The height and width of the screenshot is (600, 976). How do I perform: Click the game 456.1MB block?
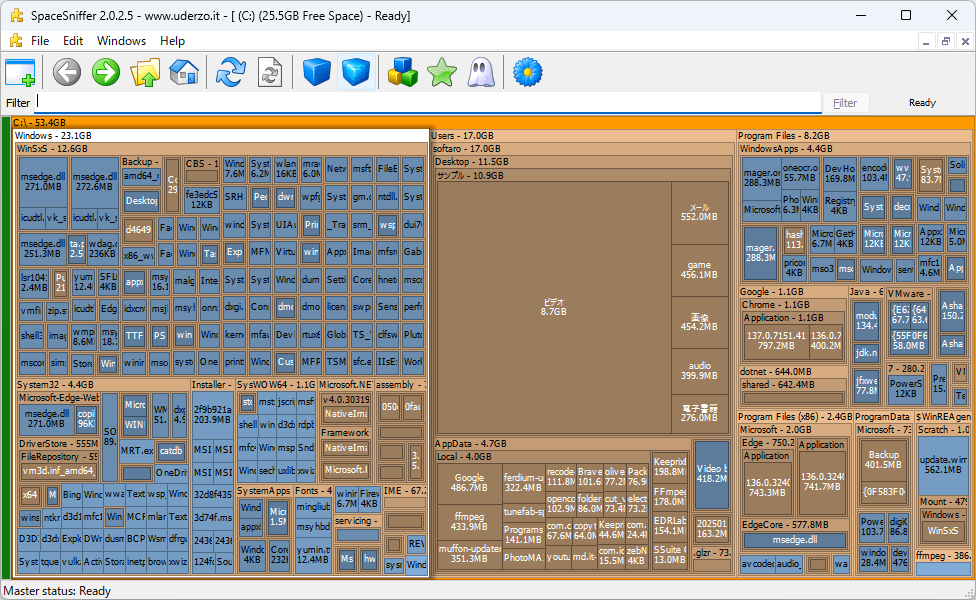[x=699, y=270]
